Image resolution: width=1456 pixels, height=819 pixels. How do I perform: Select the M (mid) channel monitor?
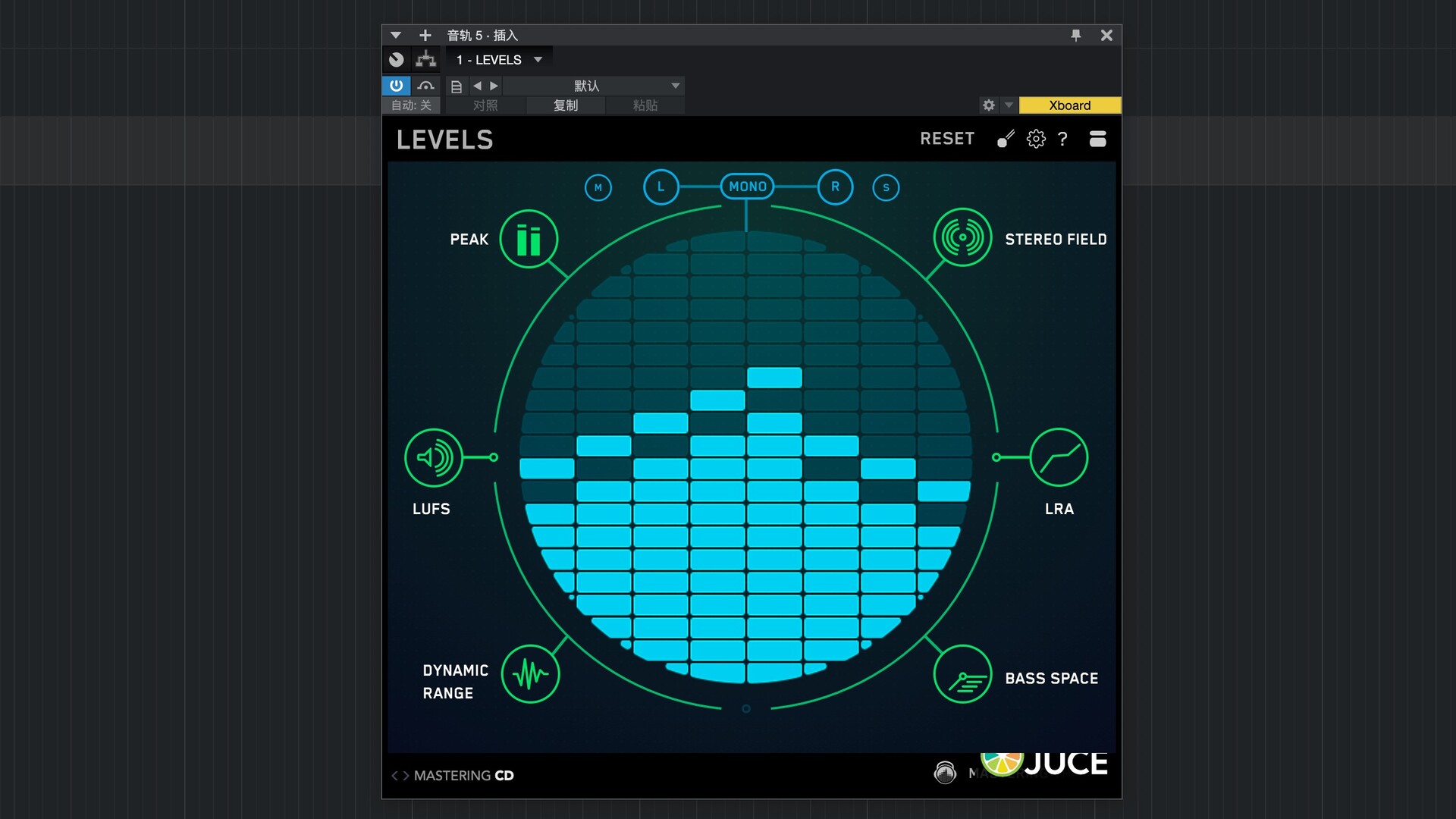click(x=598, y=187)
